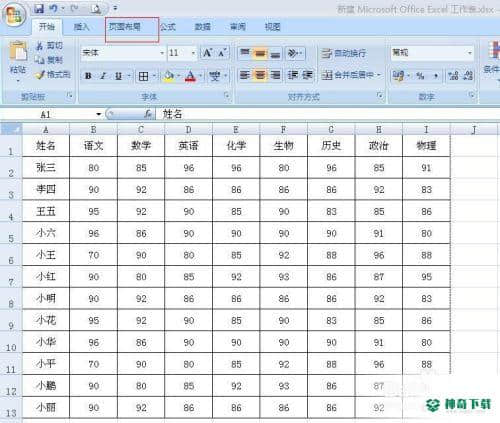This screenshot has width=500, height=423.
Task: Open the 字体 group dialog launcher
Action: tap(227, 96)
